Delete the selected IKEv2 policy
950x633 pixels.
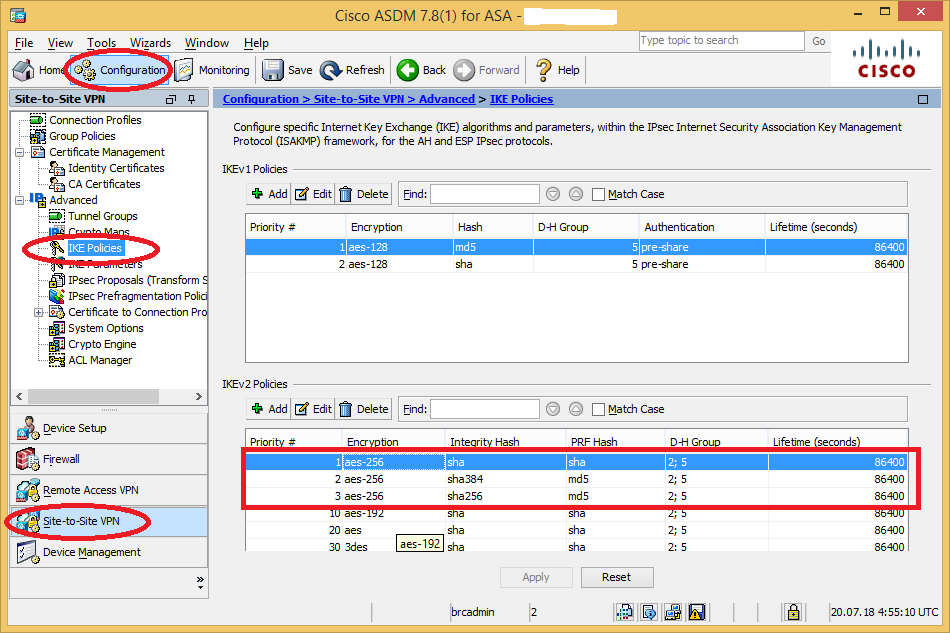pyautogui.click(x=363, y=408)
